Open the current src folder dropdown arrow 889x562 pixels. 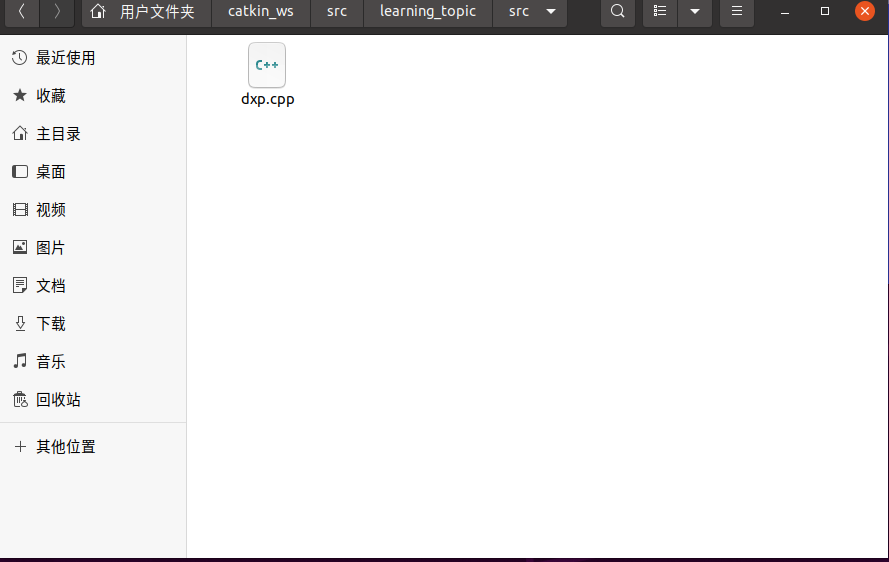click(551, 11)
